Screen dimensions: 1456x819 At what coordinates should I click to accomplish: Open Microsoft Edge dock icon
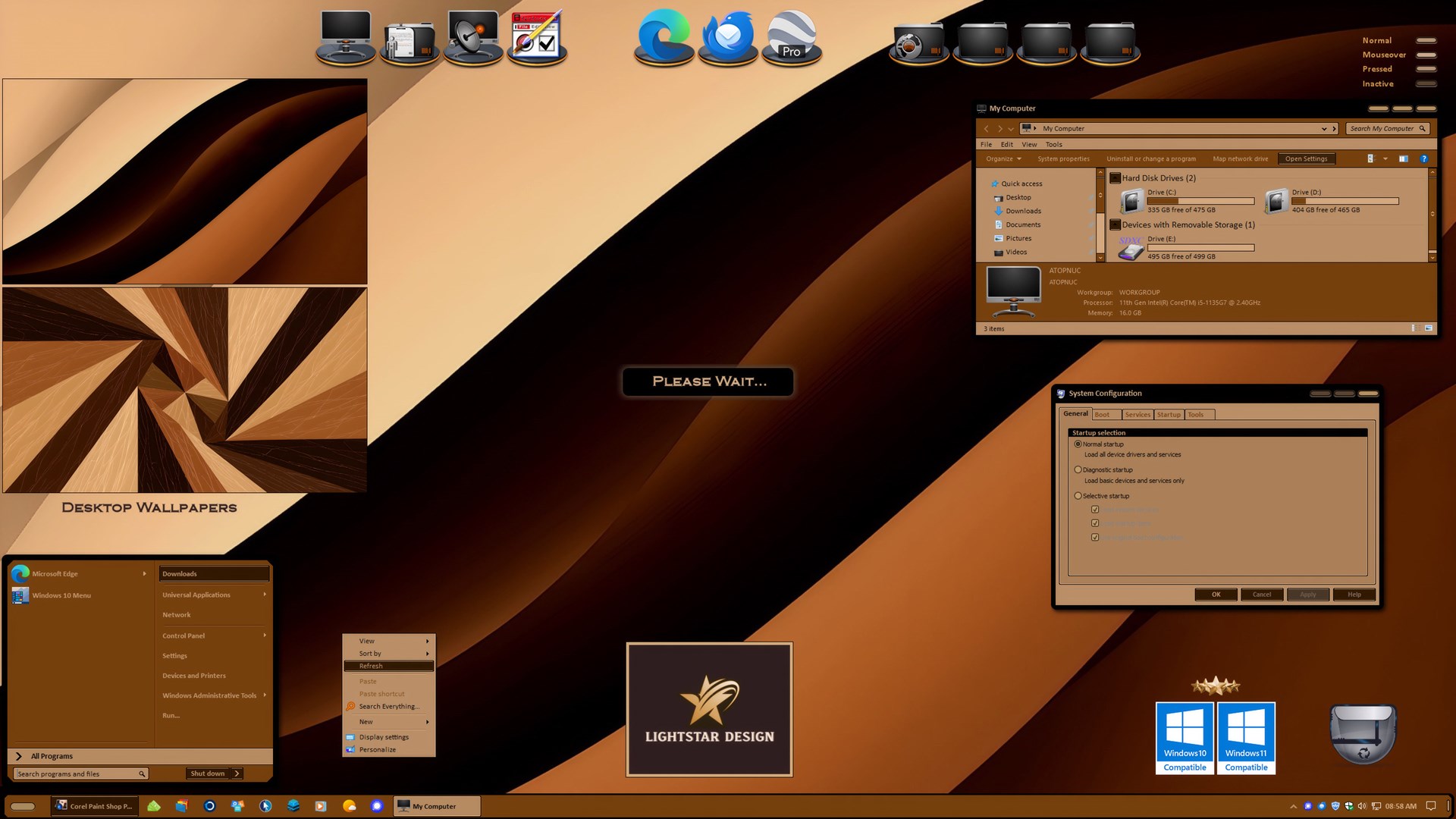click(x=664, y=36)
